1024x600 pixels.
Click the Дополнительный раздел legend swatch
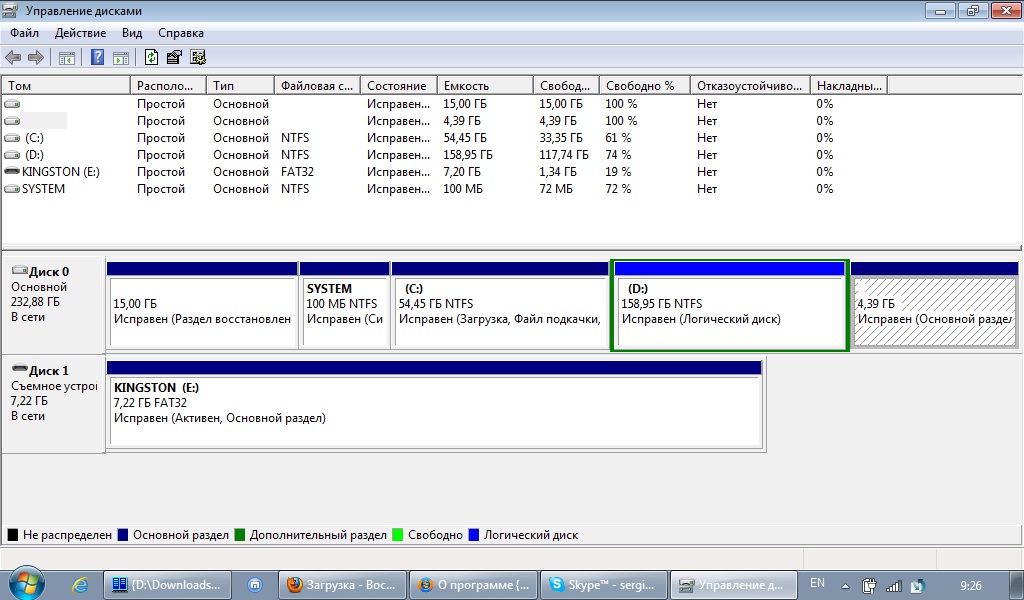(239, 535)
